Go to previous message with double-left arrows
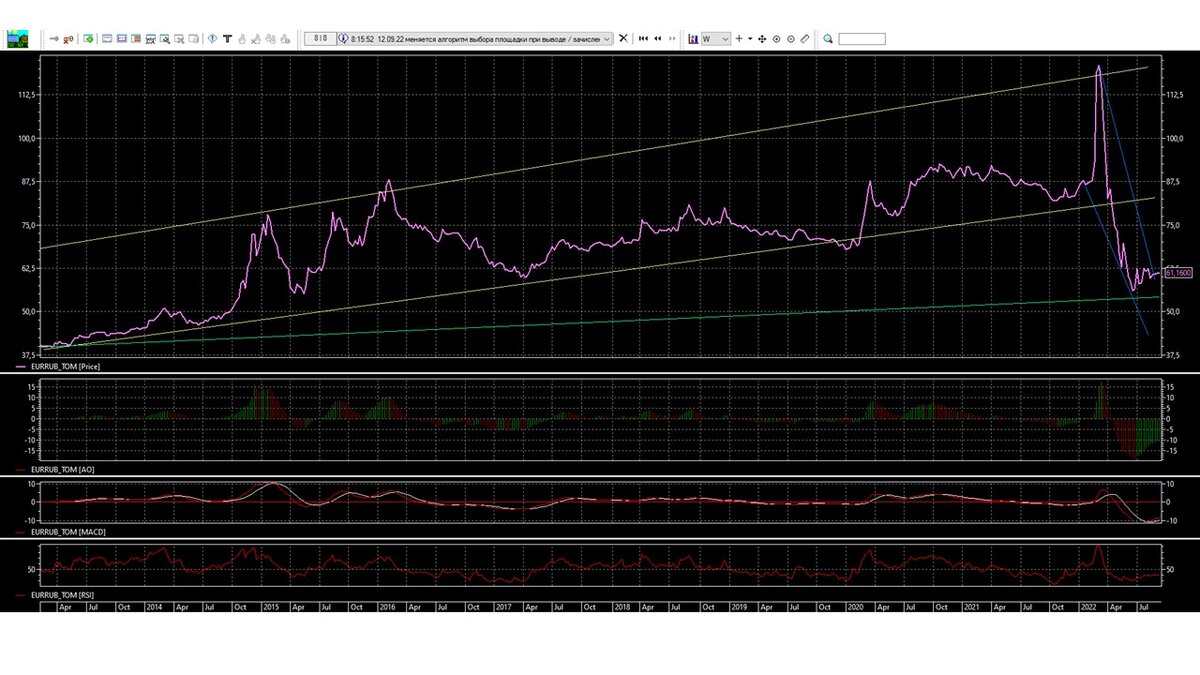 (658, 38)
